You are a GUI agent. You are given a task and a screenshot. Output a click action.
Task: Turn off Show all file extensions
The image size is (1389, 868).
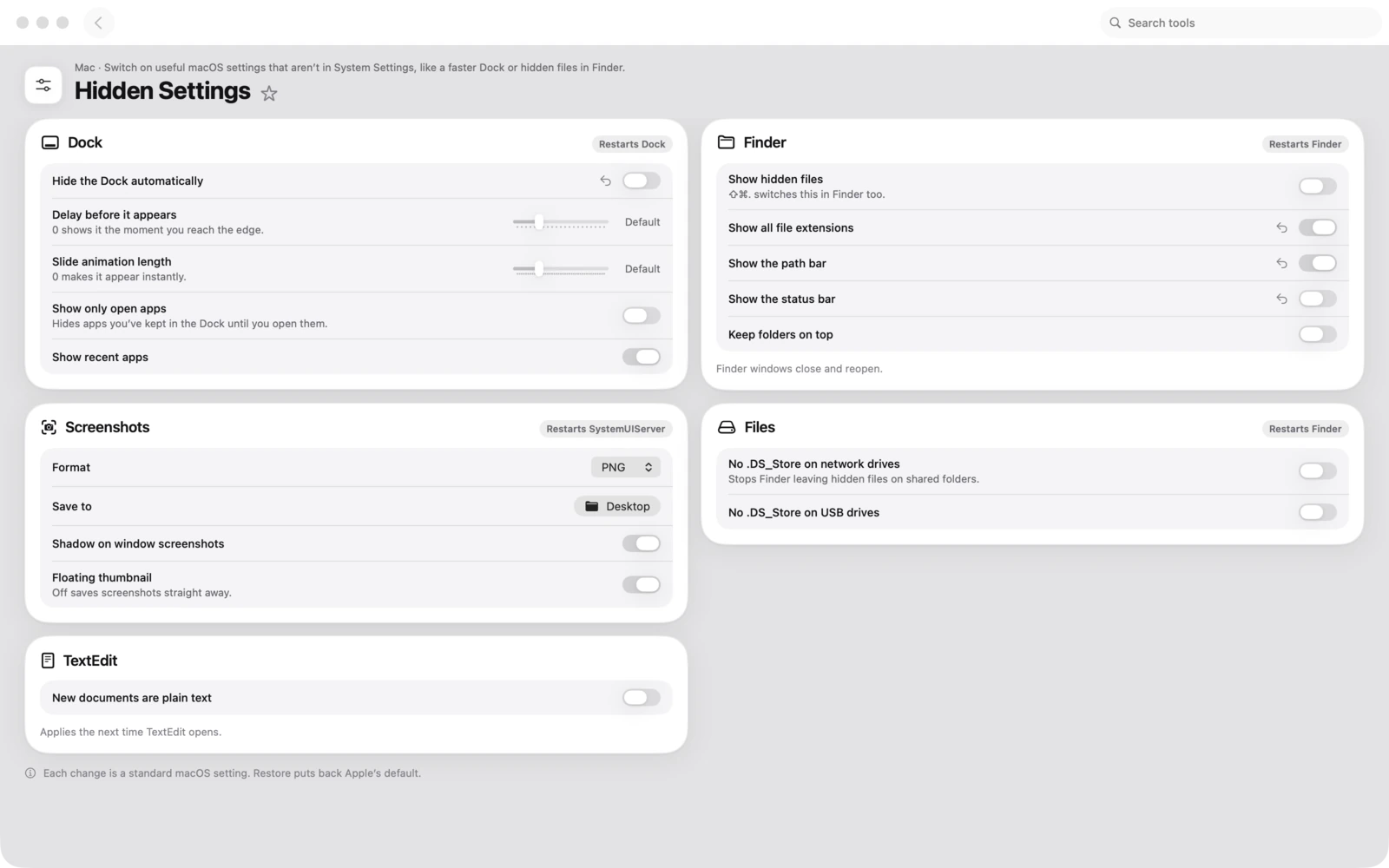(1318, 227)
